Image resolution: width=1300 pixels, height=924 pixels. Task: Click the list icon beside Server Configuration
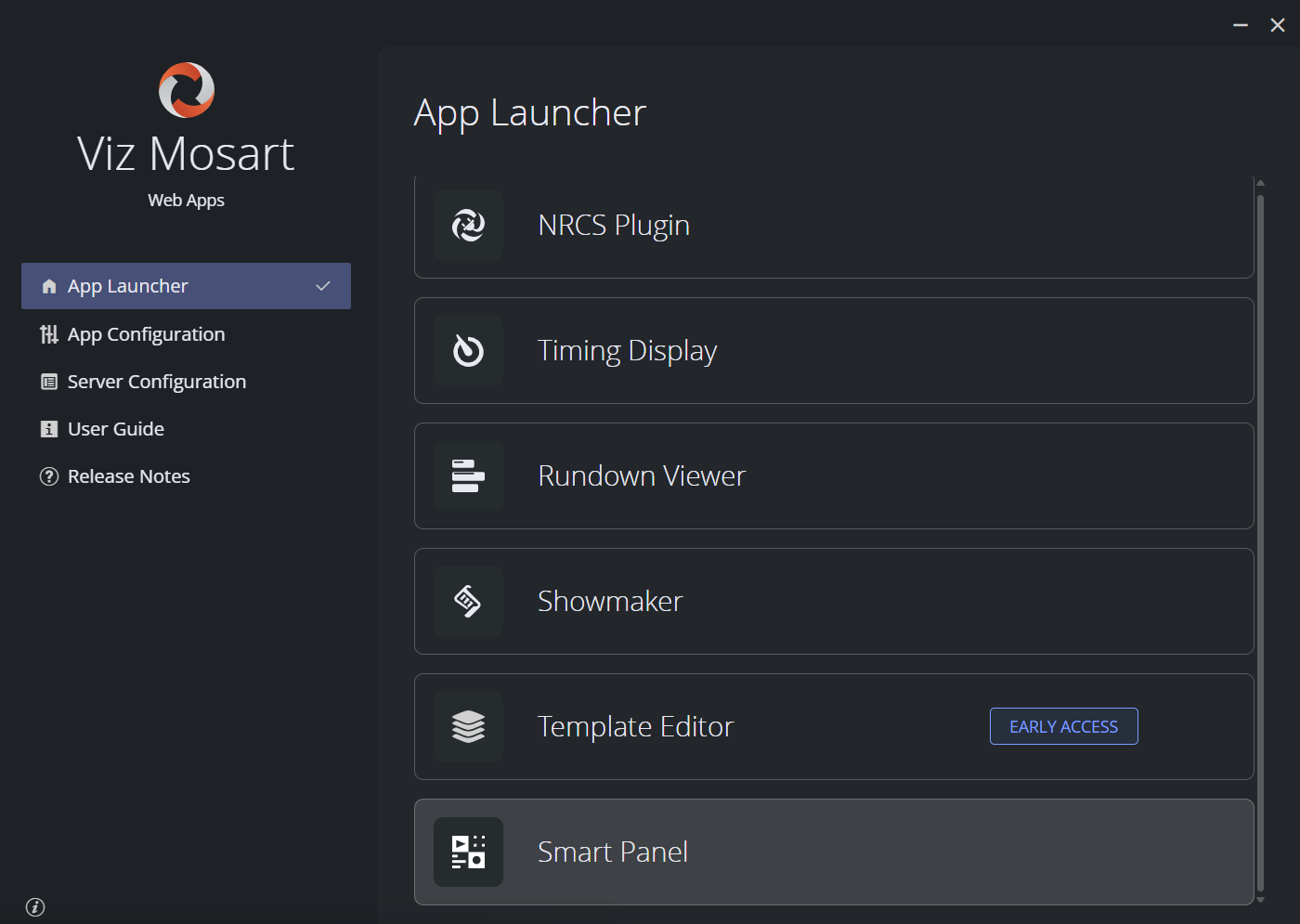[49, 382]
